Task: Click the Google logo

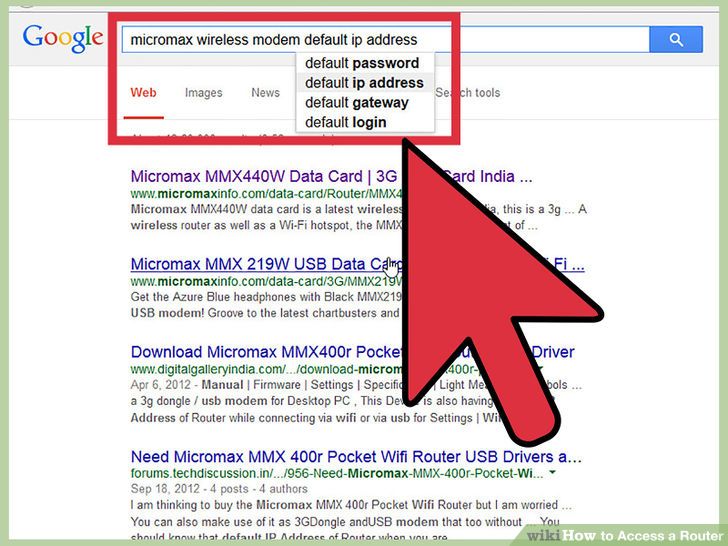Action: click(63, 39)
